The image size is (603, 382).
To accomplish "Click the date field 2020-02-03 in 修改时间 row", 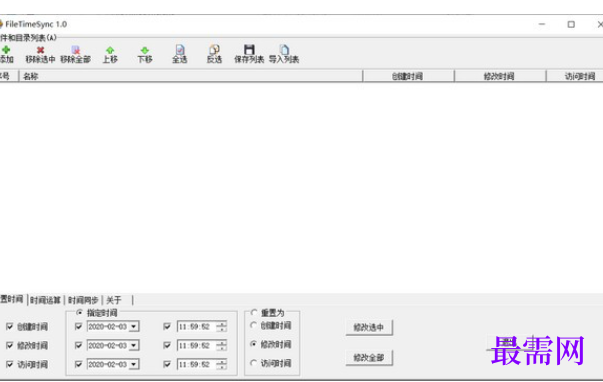I will tap(108, 345).
